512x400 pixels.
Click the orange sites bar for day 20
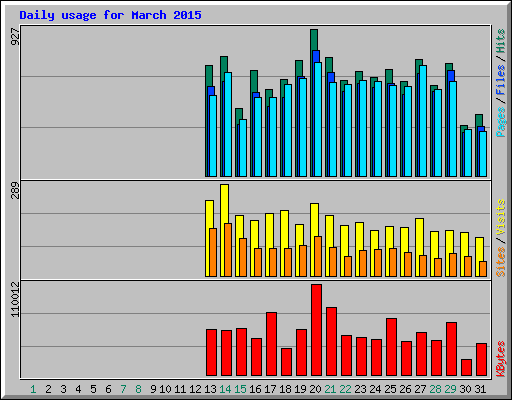click(x=318, y=256)
